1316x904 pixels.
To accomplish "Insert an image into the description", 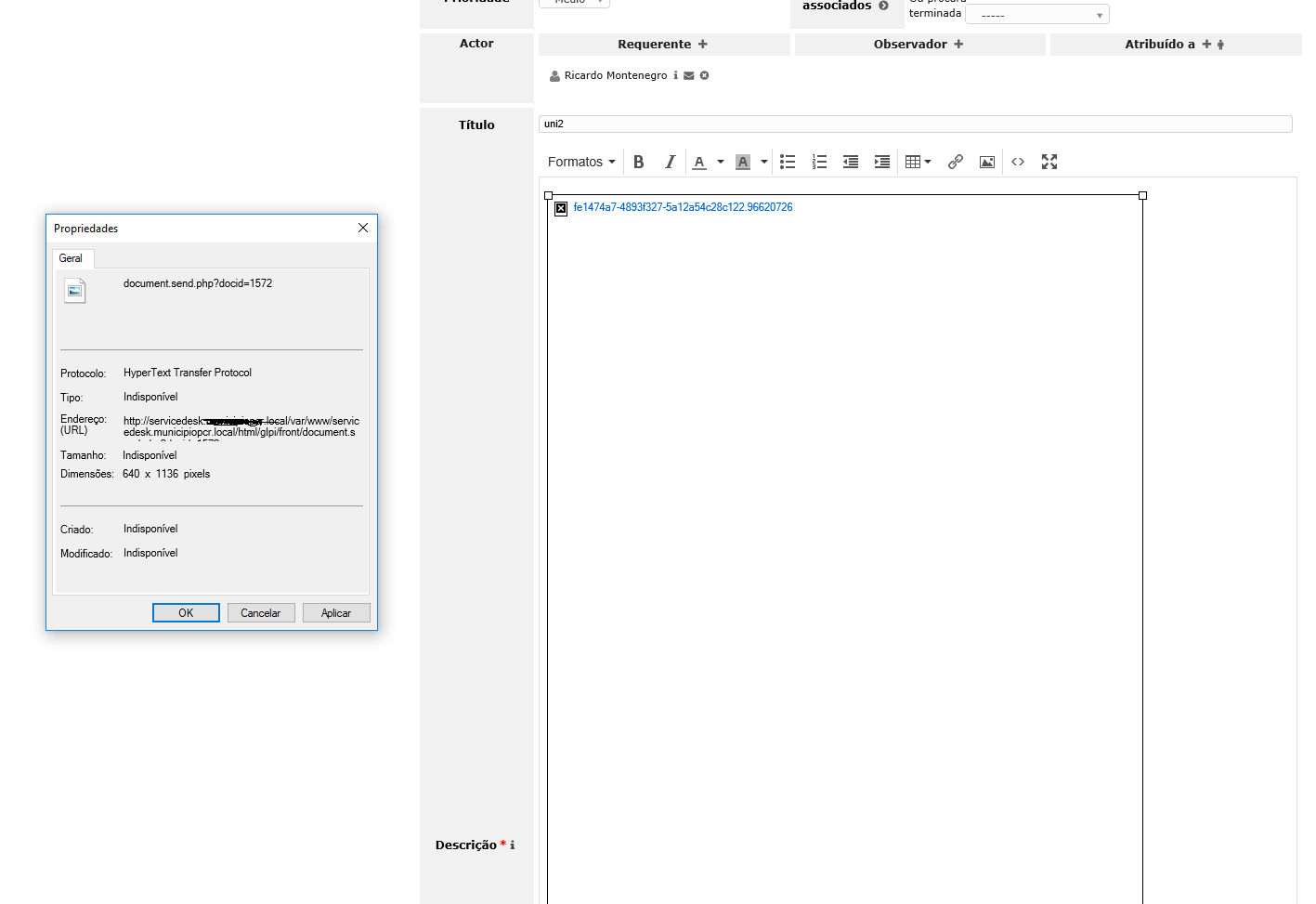I will [986, 161].
